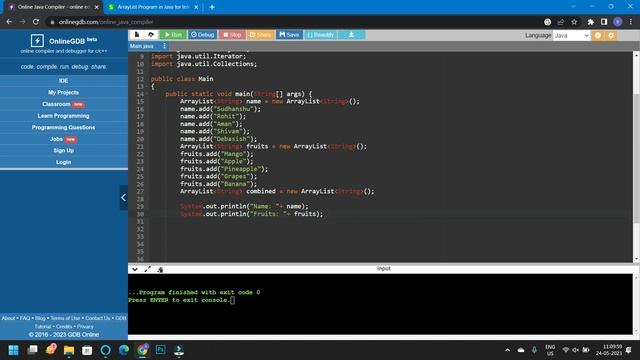Click the share page icon in address bar
640x360 pixels.
click(x=561, y=22)
